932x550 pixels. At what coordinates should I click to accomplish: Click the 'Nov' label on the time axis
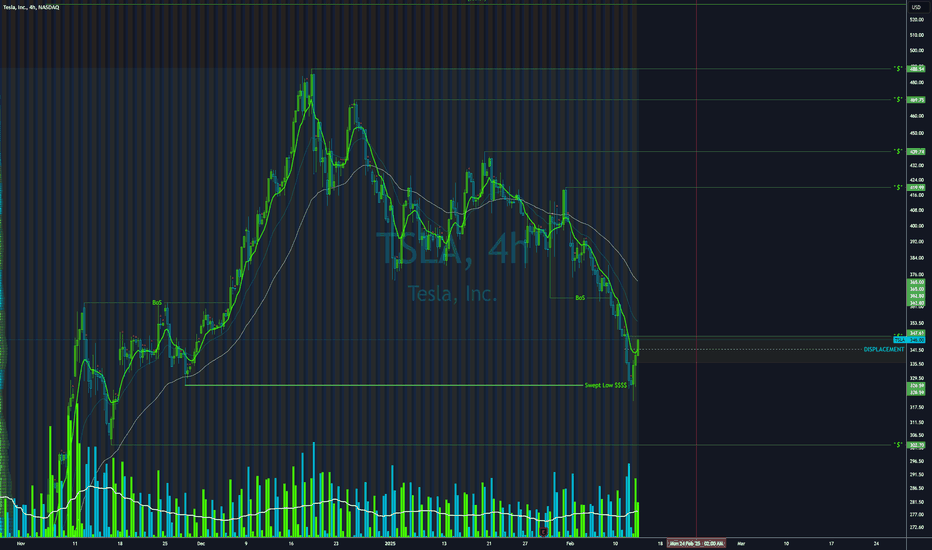(21, 543)
